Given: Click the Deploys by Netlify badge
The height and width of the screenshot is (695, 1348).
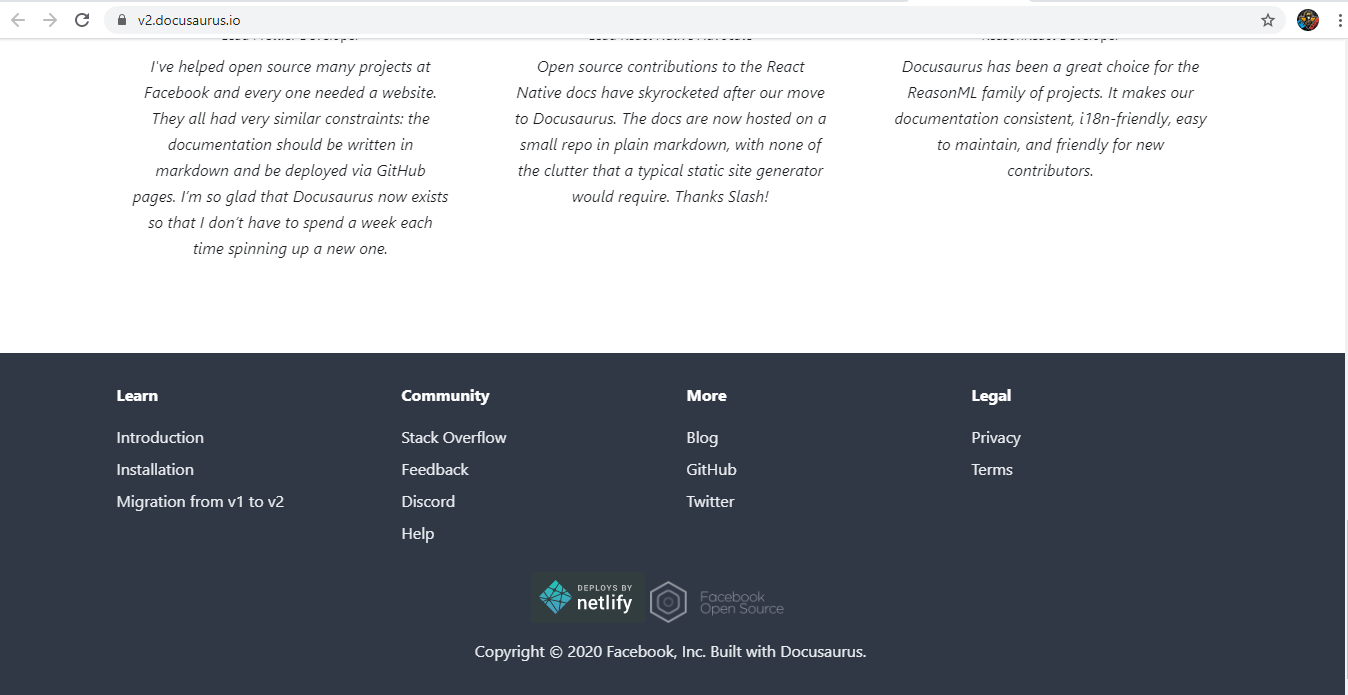Looking at the screenshot, I should pyautogui.click(x=588, y=597).
